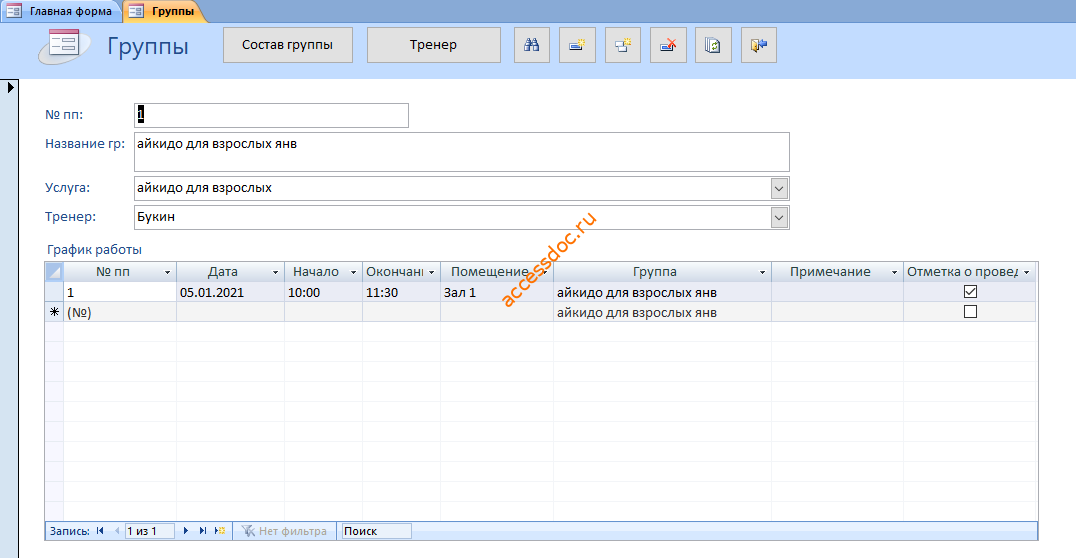This screenshot has height=558, width=1076.
Task: Click the № пп input field
Action: (x=271, y=115)
